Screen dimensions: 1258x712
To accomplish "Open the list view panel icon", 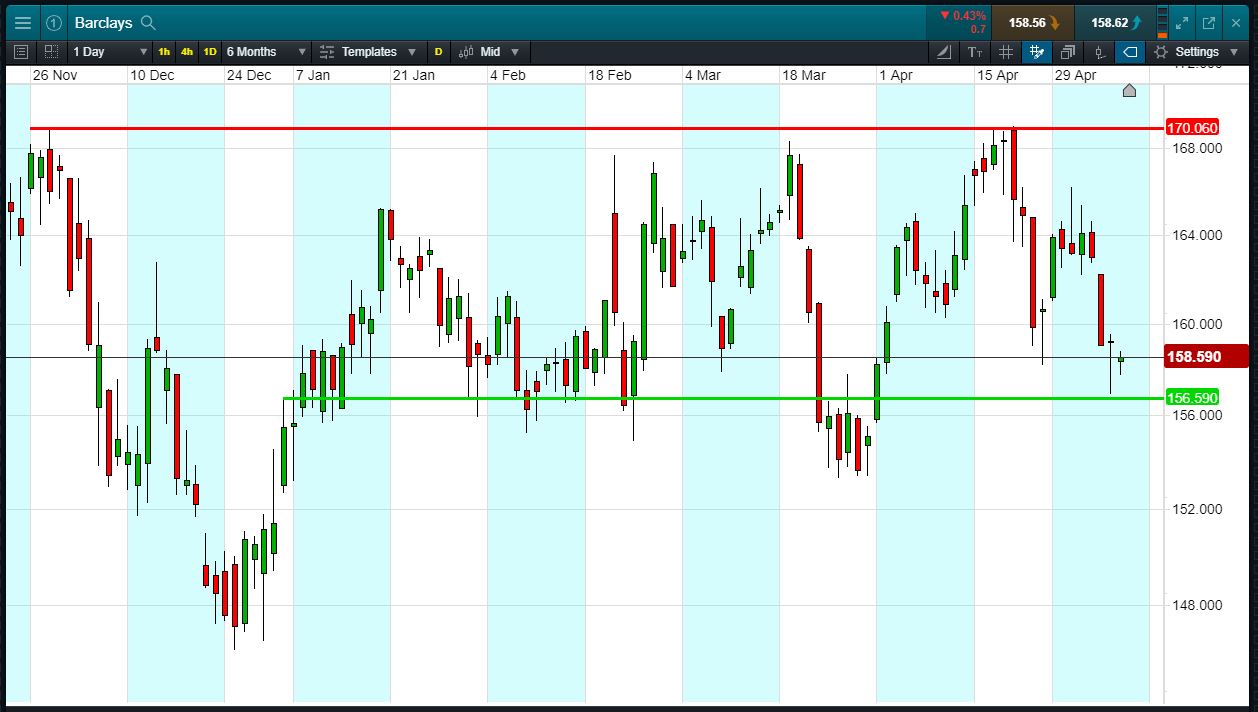I will [22, 51].
